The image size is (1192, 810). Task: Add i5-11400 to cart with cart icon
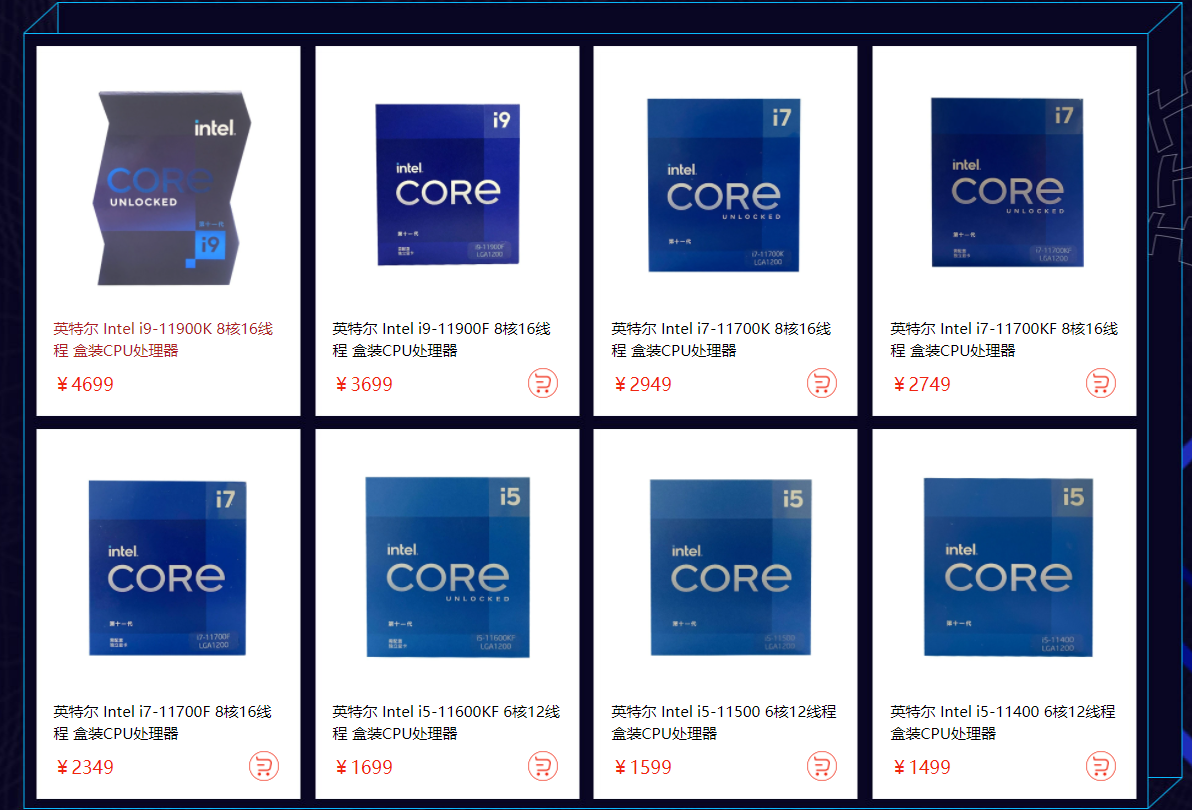point(1101,767)
